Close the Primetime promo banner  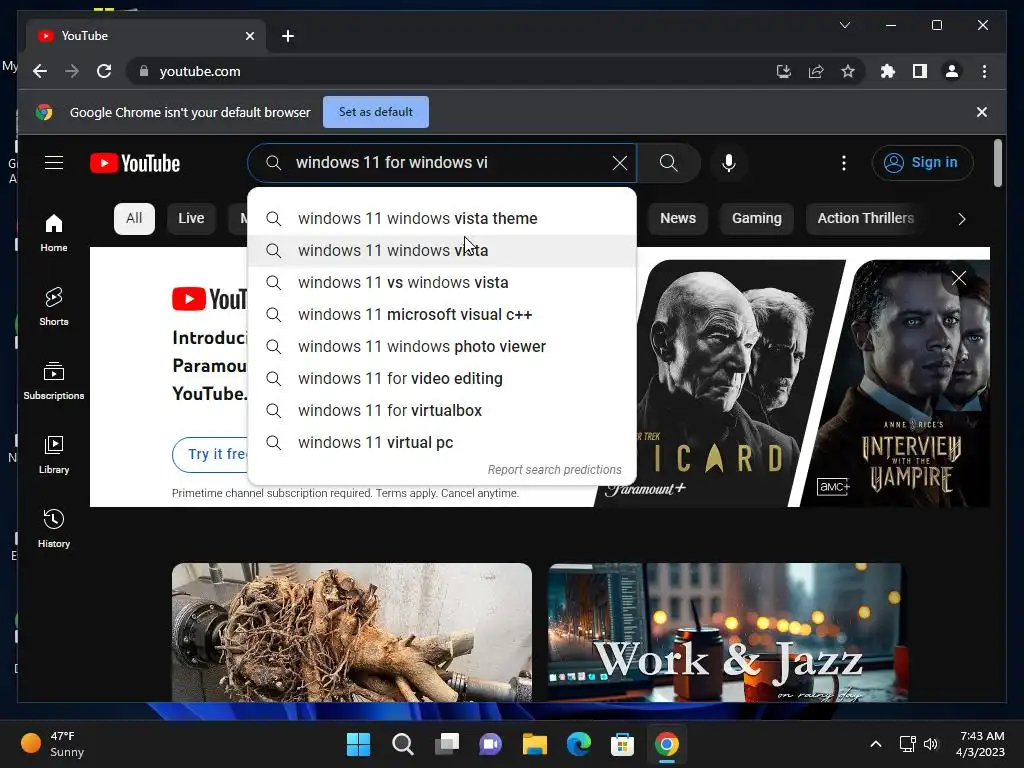[959, 278]
